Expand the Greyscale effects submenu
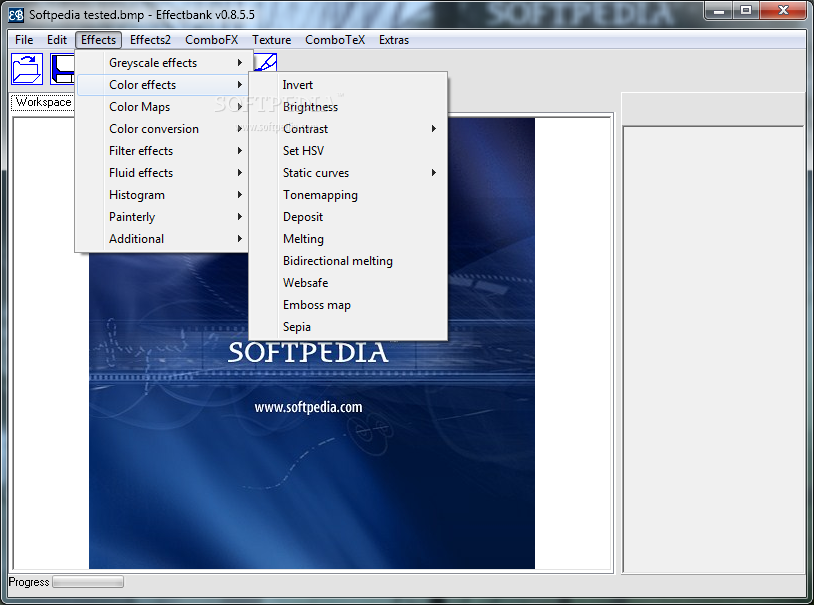Image resolution: width=814 pixels, height=605 pixels. (x=164, y=63)
